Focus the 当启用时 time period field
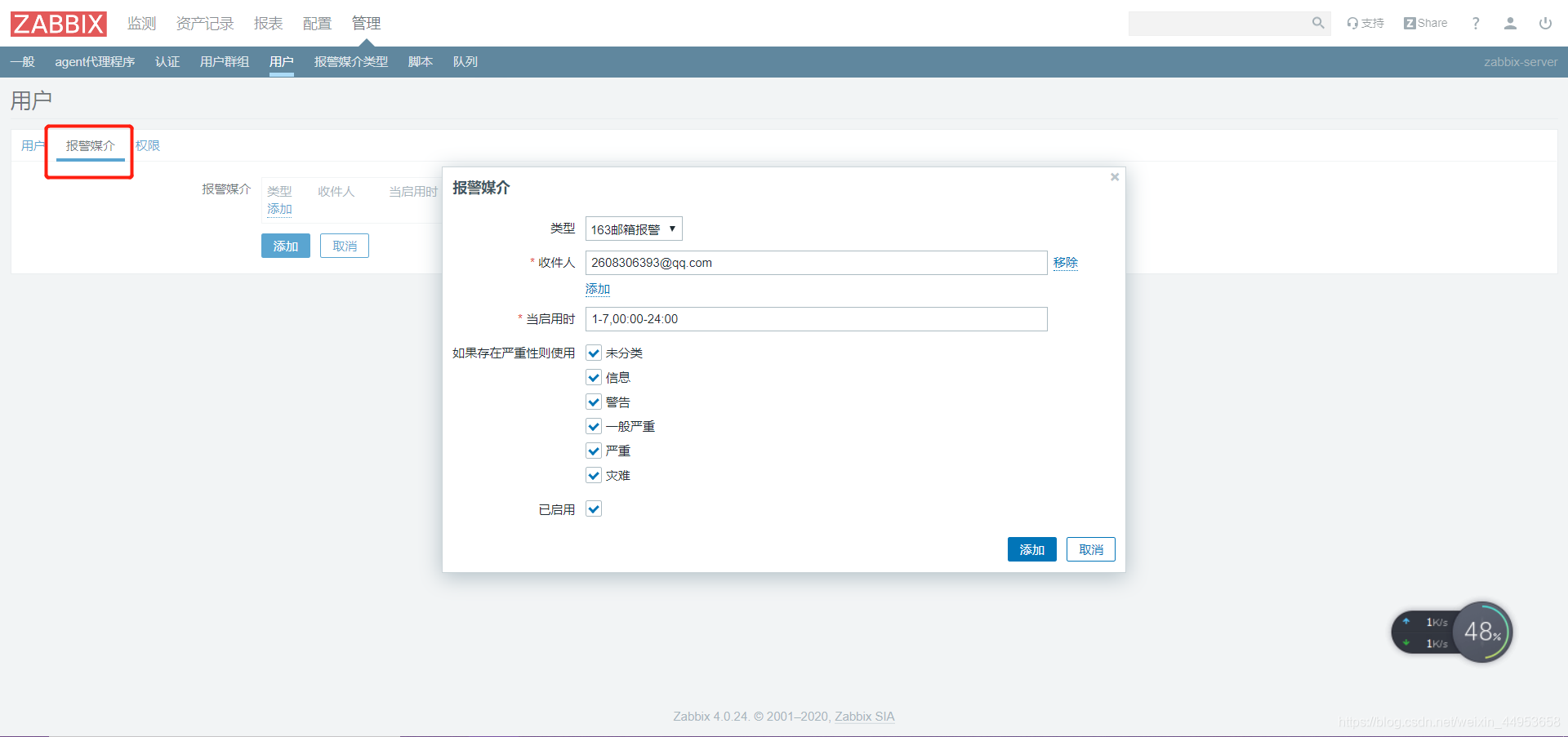1568x737 pixels. pos(817,319)
